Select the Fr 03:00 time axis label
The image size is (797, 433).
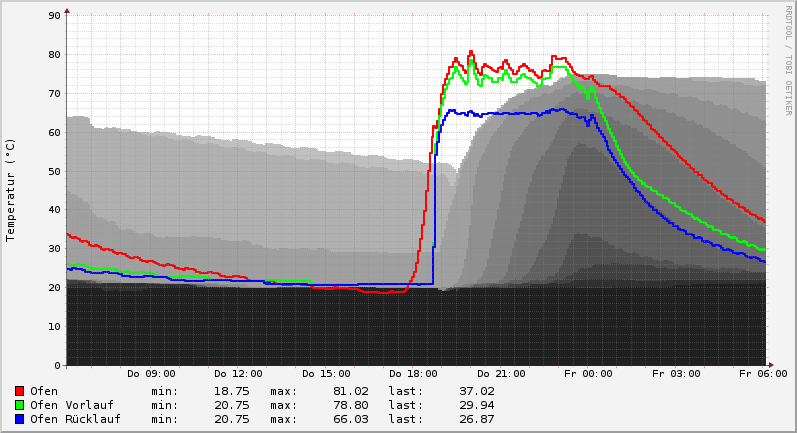[675, 374]
